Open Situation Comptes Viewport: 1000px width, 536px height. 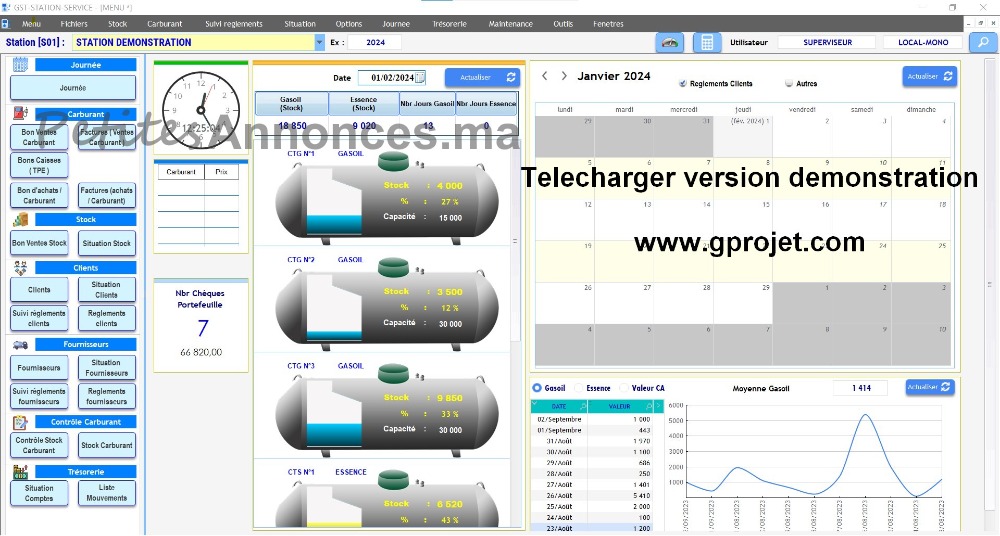[x=39, y=493]
